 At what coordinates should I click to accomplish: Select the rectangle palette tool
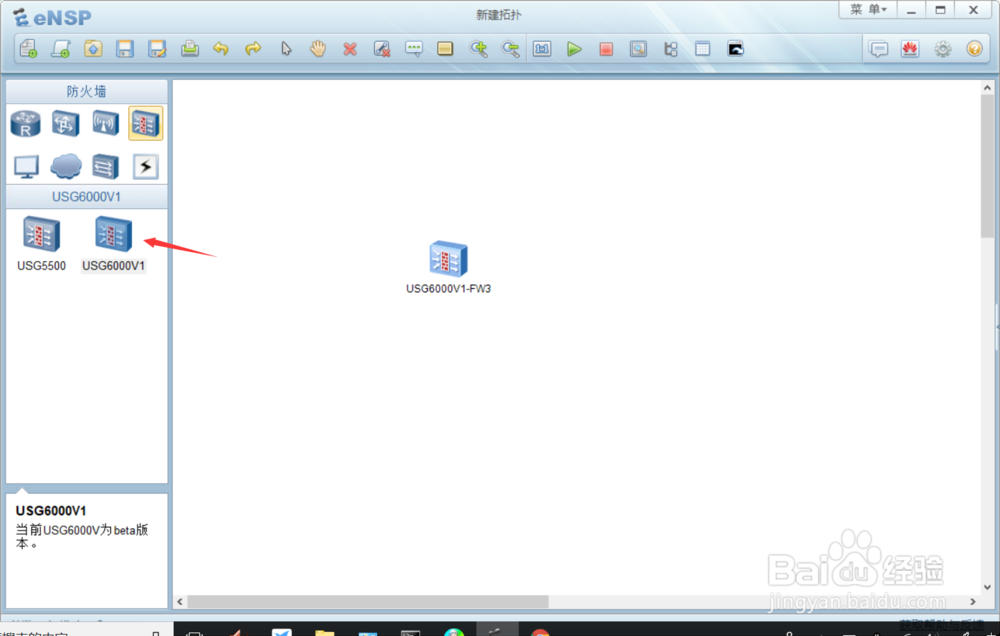pyautogui.click(x=445, y=48)
